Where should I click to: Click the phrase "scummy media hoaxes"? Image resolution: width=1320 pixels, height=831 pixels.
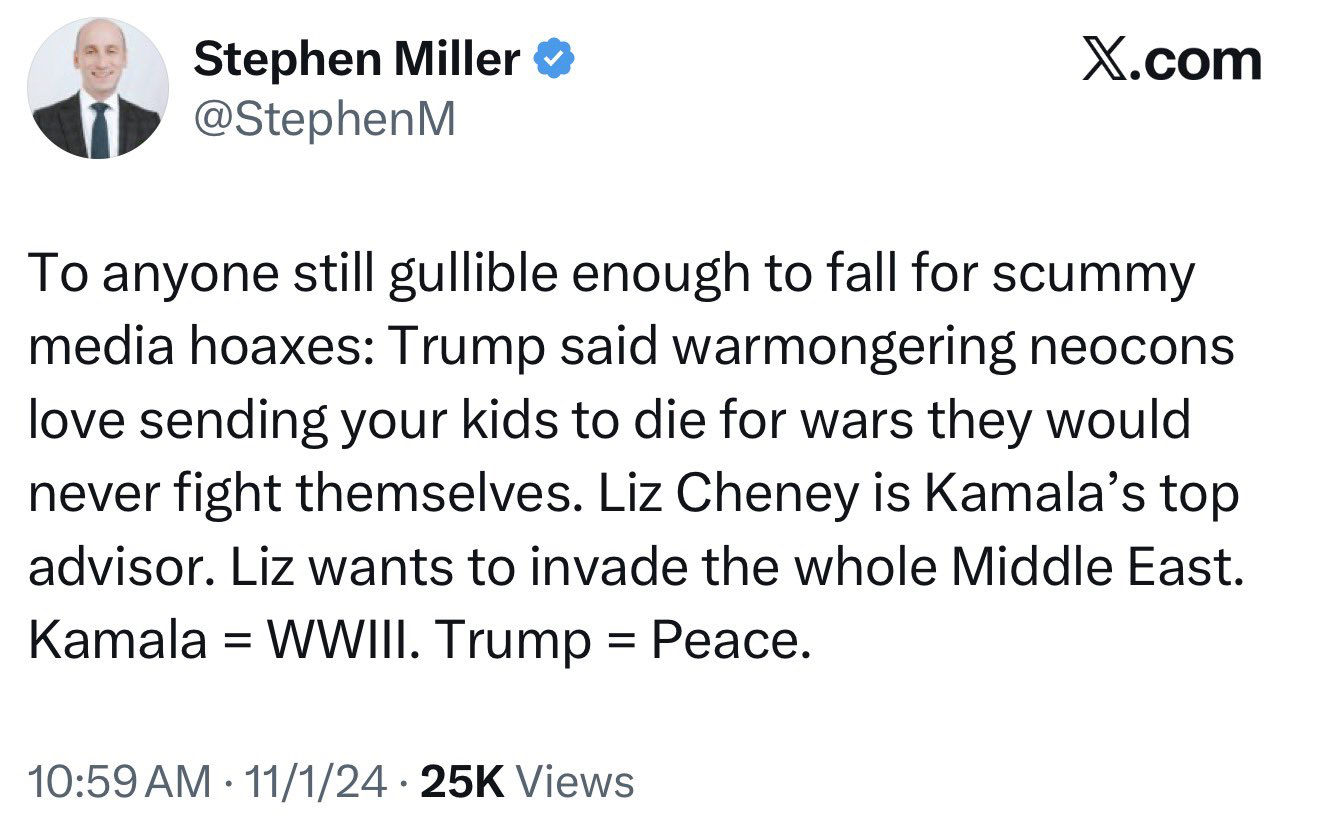pos(1092,274)
